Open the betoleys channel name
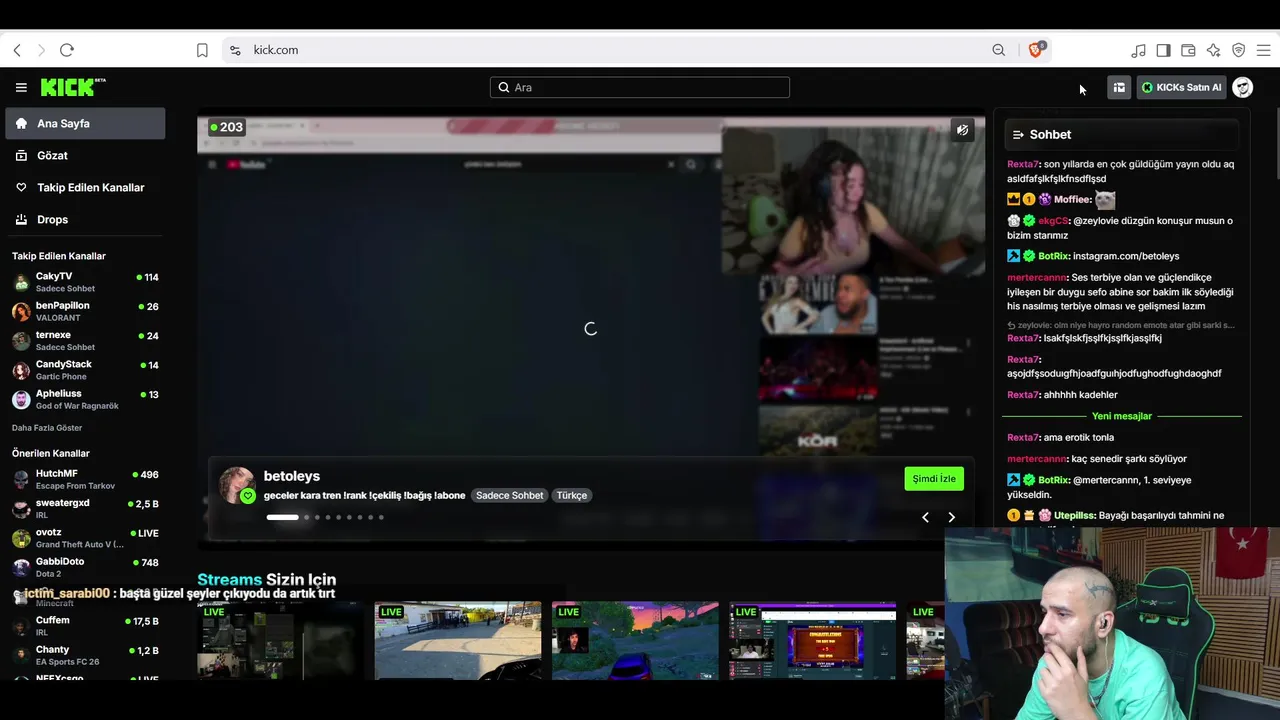 [x=292, y=476]
